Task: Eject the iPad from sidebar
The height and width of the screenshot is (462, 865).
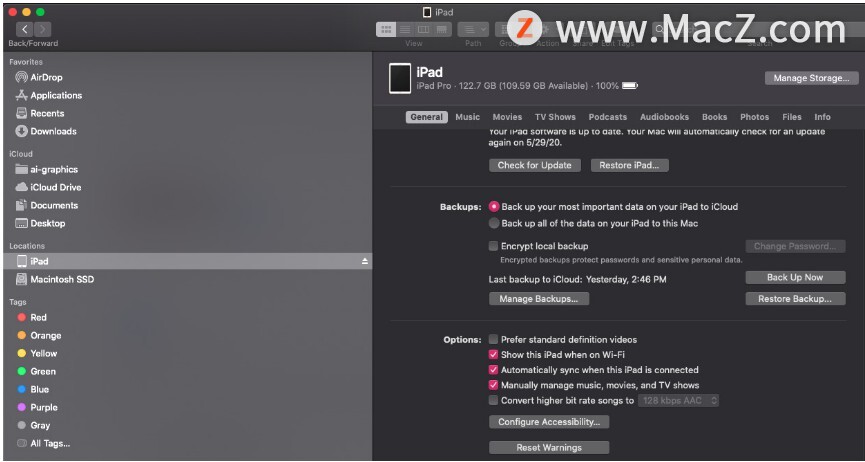Action: click(365, 262)
